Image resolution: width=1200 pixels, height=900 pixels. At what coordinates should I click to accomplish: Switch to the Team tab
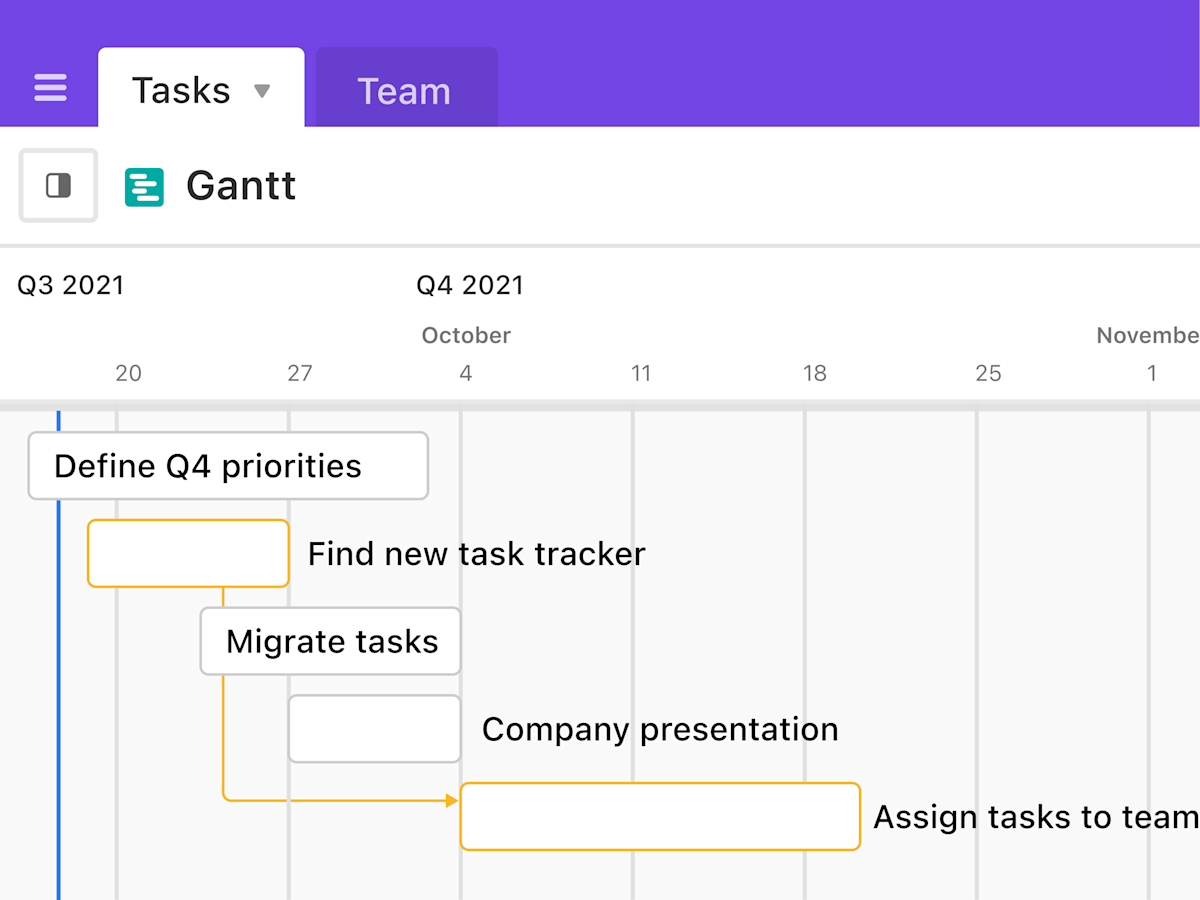(x=406, y=91)
